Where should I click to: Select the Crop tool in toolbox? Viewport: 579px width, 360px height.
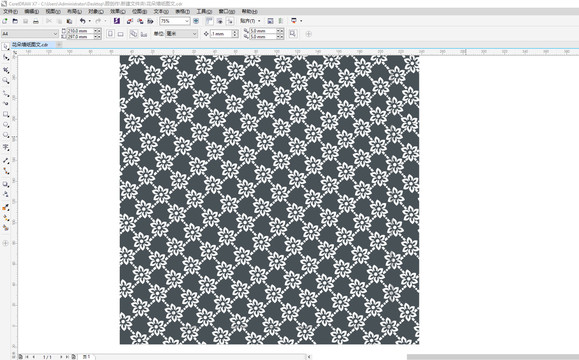tap(6, 69)
